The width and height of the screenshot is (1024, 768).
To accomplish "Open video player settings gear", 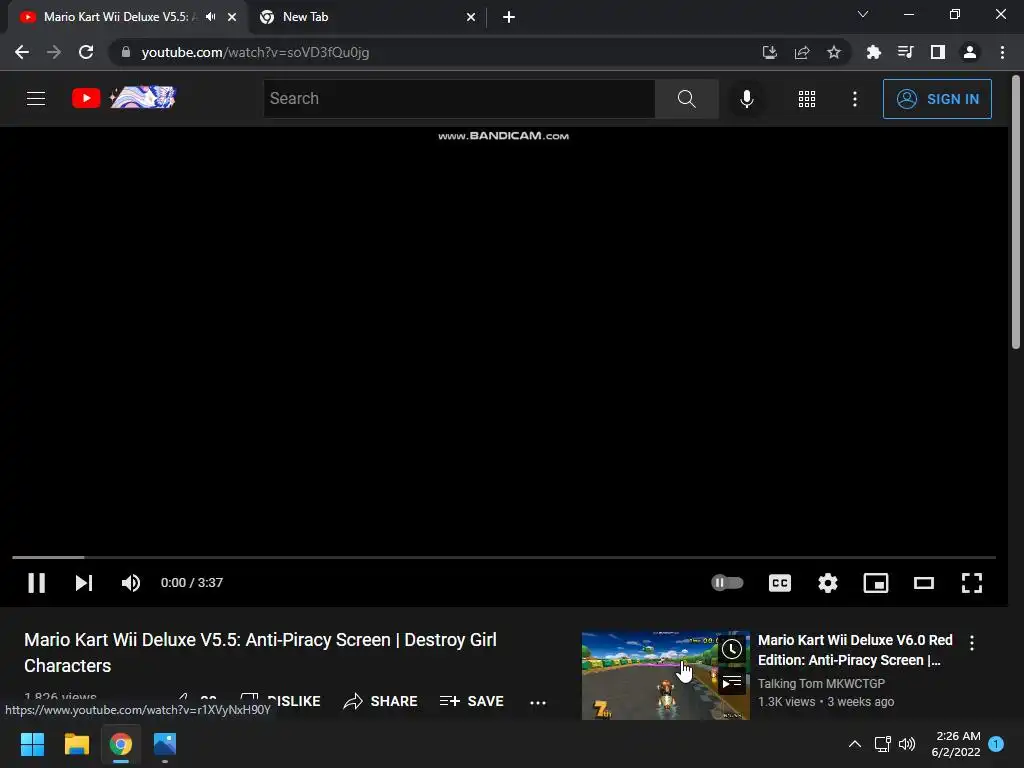I will pos(827,583).
